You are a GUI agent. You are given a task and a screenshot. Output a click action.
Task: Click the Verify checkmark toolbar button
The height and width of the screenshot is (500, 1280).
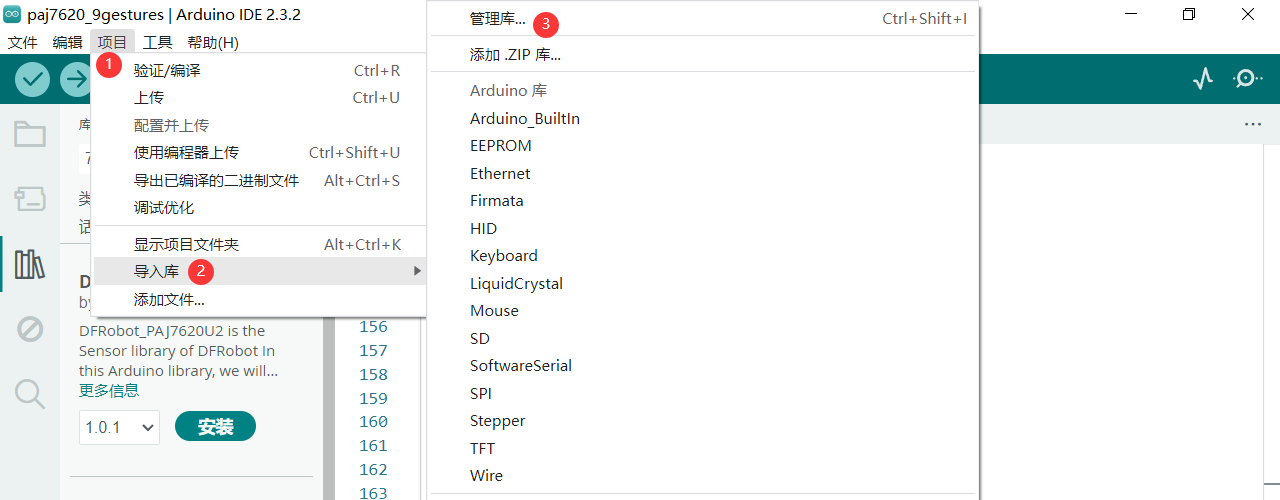pyautogui.click(x=33, y=79)
